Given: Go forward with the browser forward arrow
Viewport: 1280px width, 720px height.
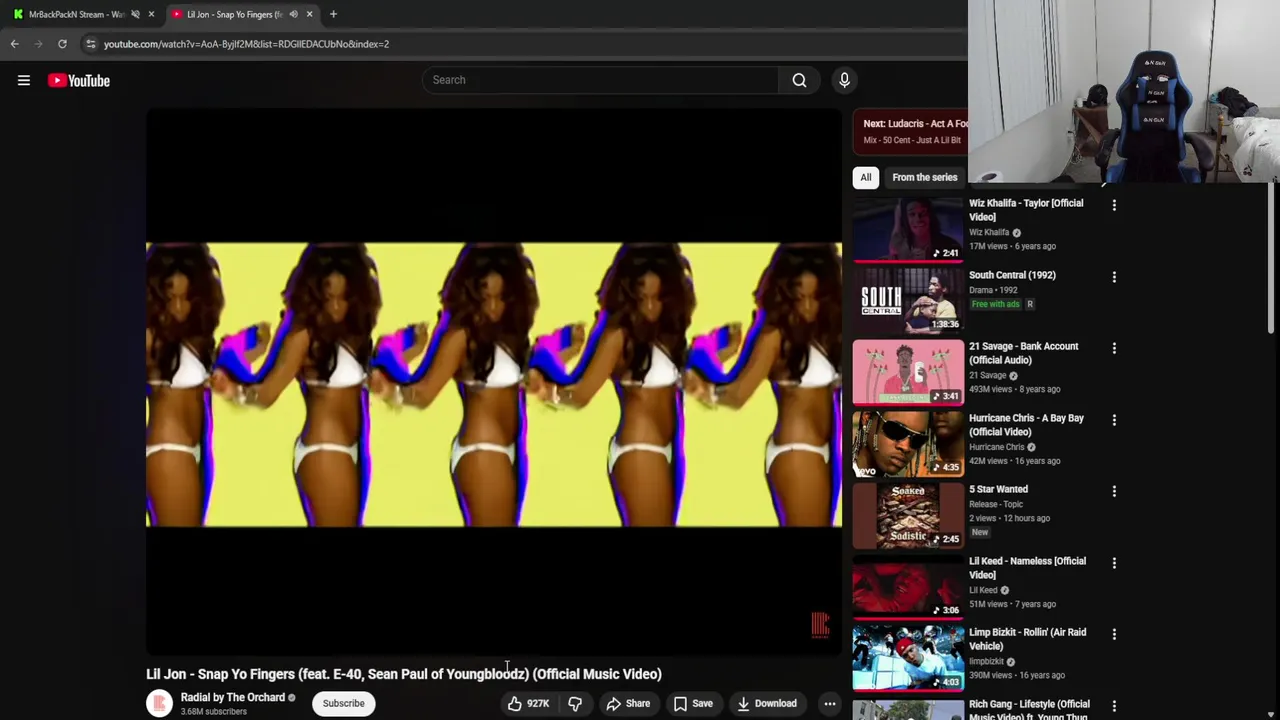Looking at the screenshot, I should click(x=38, y=44).
